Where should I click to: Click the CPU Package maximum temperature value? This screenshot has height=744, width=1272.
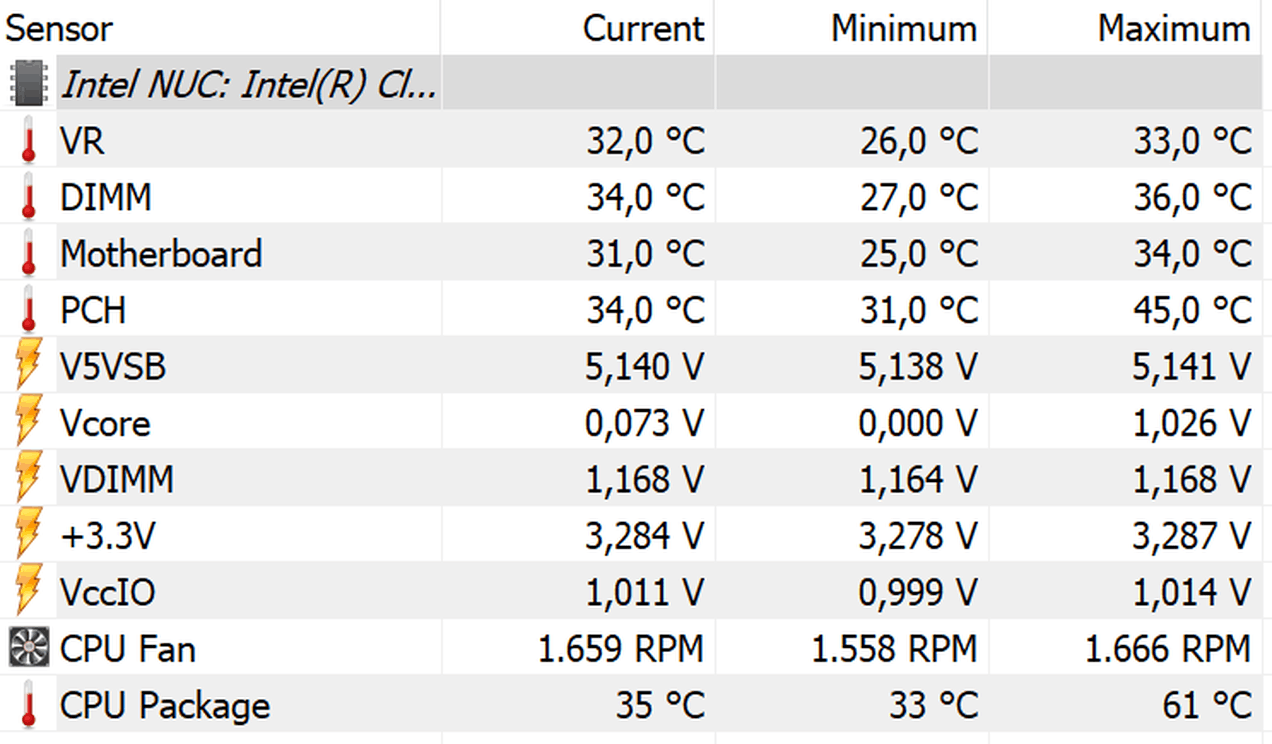coord(1207,705)
